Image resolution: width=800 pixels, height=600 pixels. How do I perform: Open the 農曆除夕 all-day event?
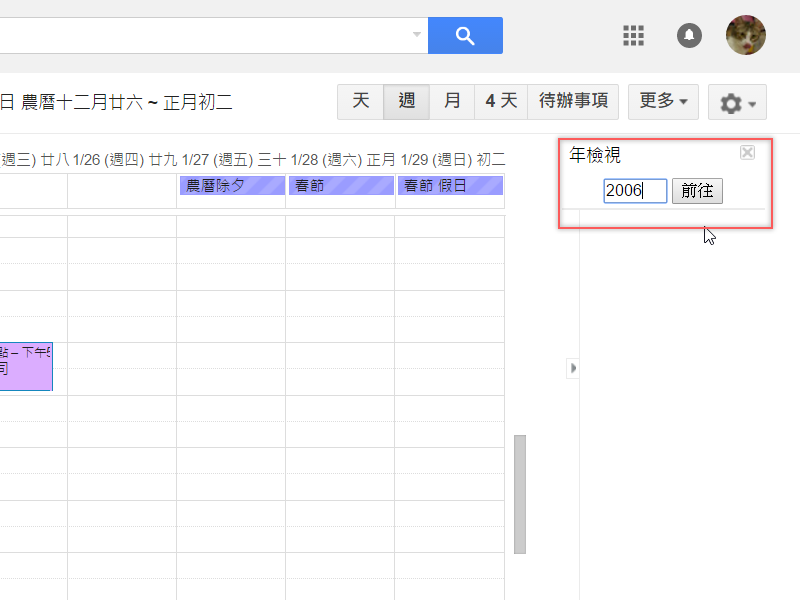(231, 185)
